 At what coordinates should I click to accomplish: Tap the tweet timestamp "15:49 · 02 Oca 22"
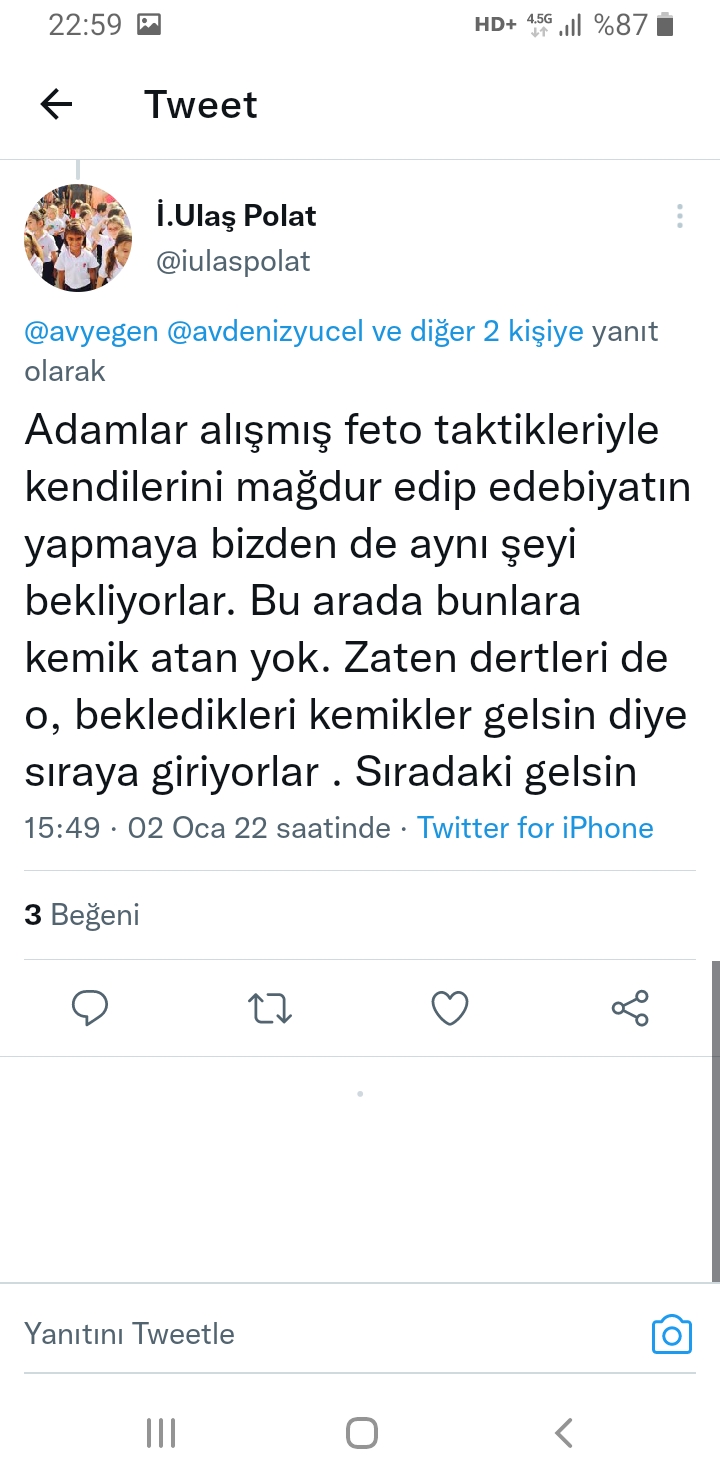160,828
